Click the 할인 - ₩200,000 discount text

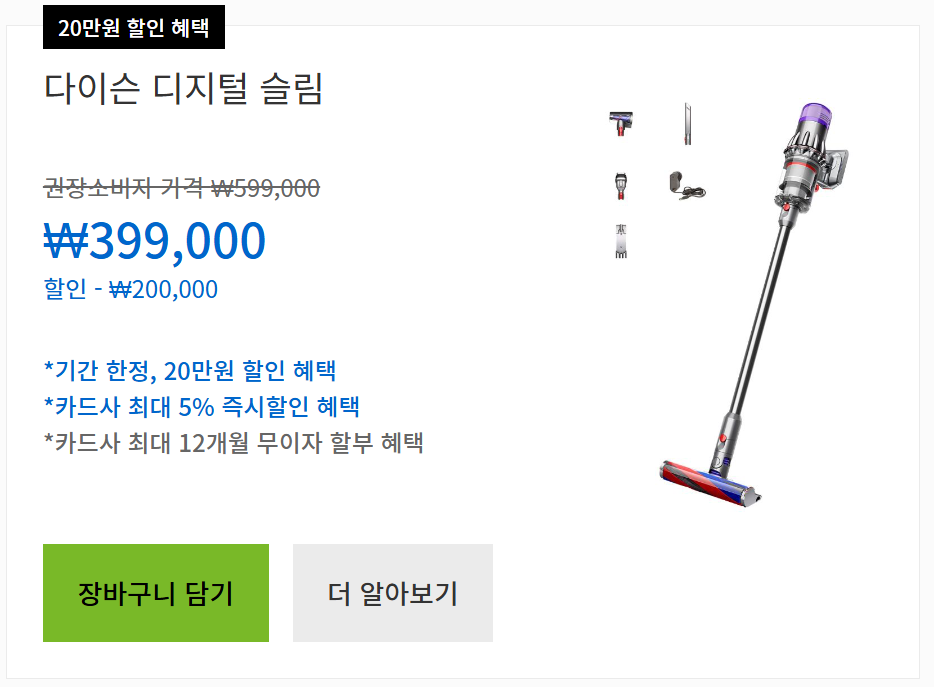131,289
